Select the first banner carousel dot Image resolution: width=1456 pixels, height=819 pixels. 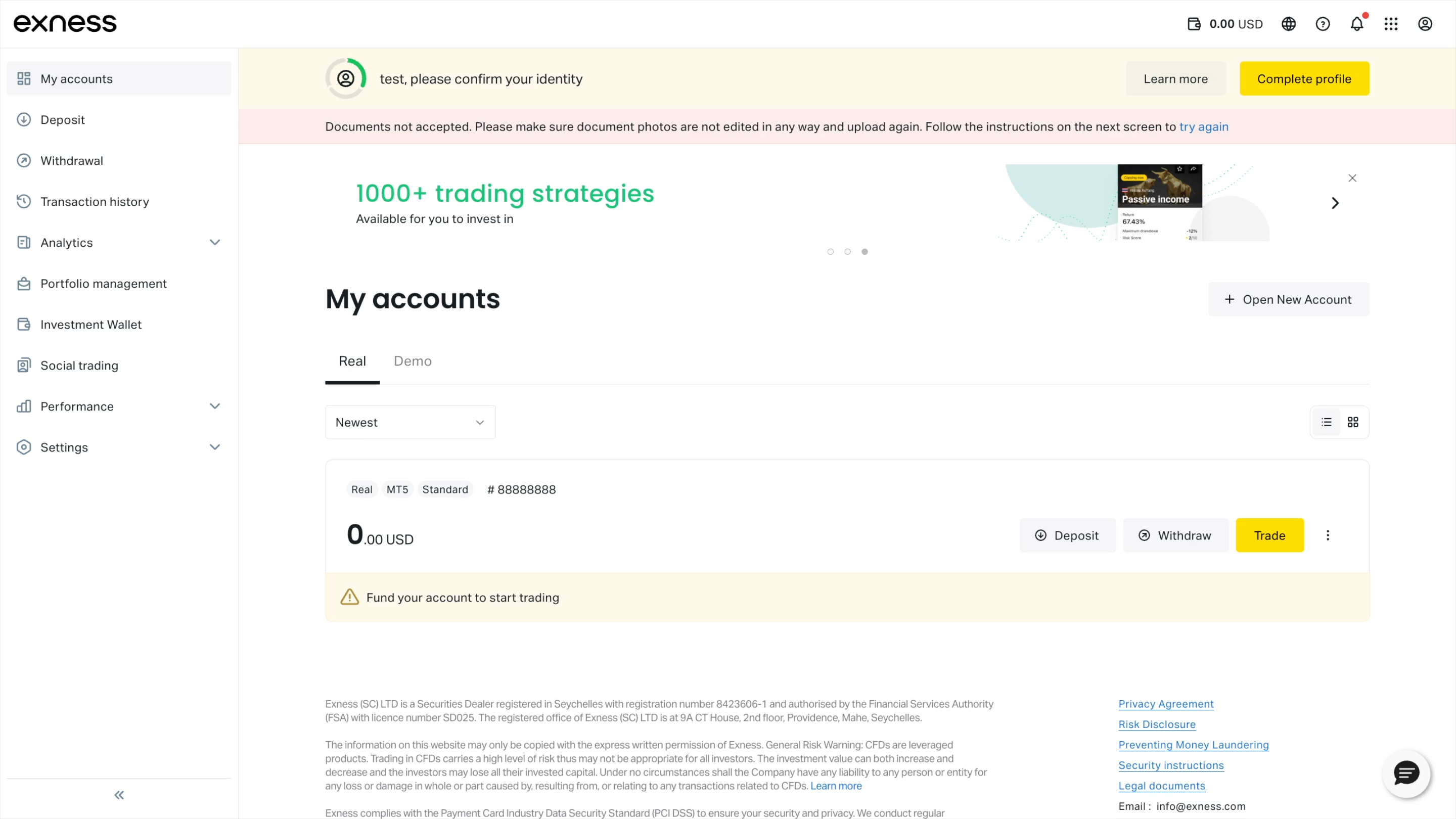[x=830, y=252]
